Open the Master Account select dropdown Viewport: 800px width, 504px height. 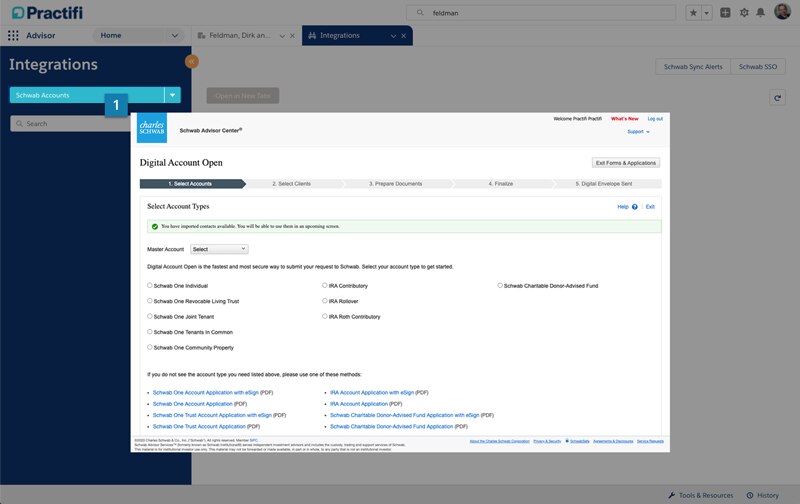click(219, 249)
